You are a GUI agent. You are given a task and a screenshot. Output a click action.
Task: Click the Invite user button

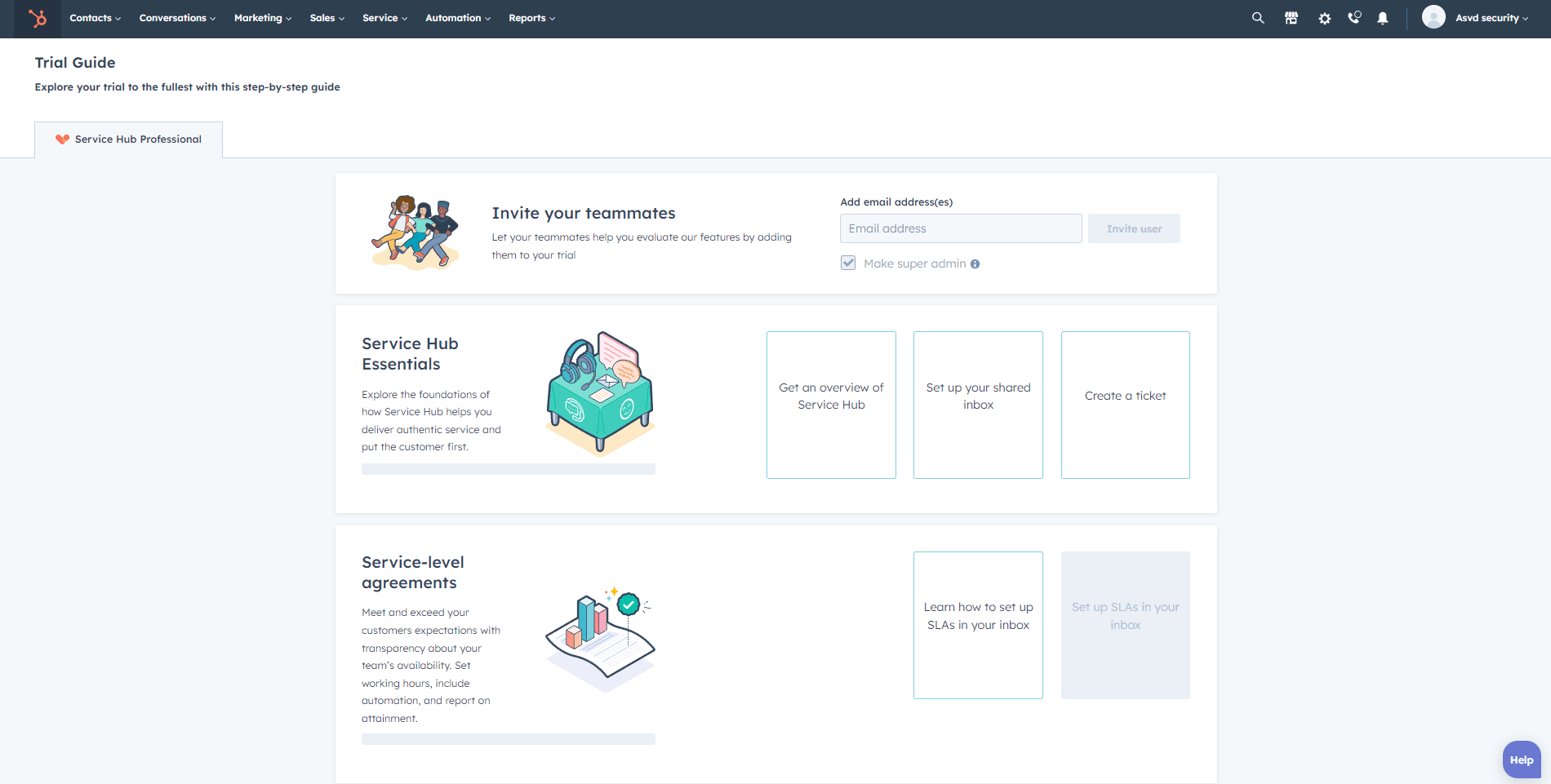tap(1134, 228)
